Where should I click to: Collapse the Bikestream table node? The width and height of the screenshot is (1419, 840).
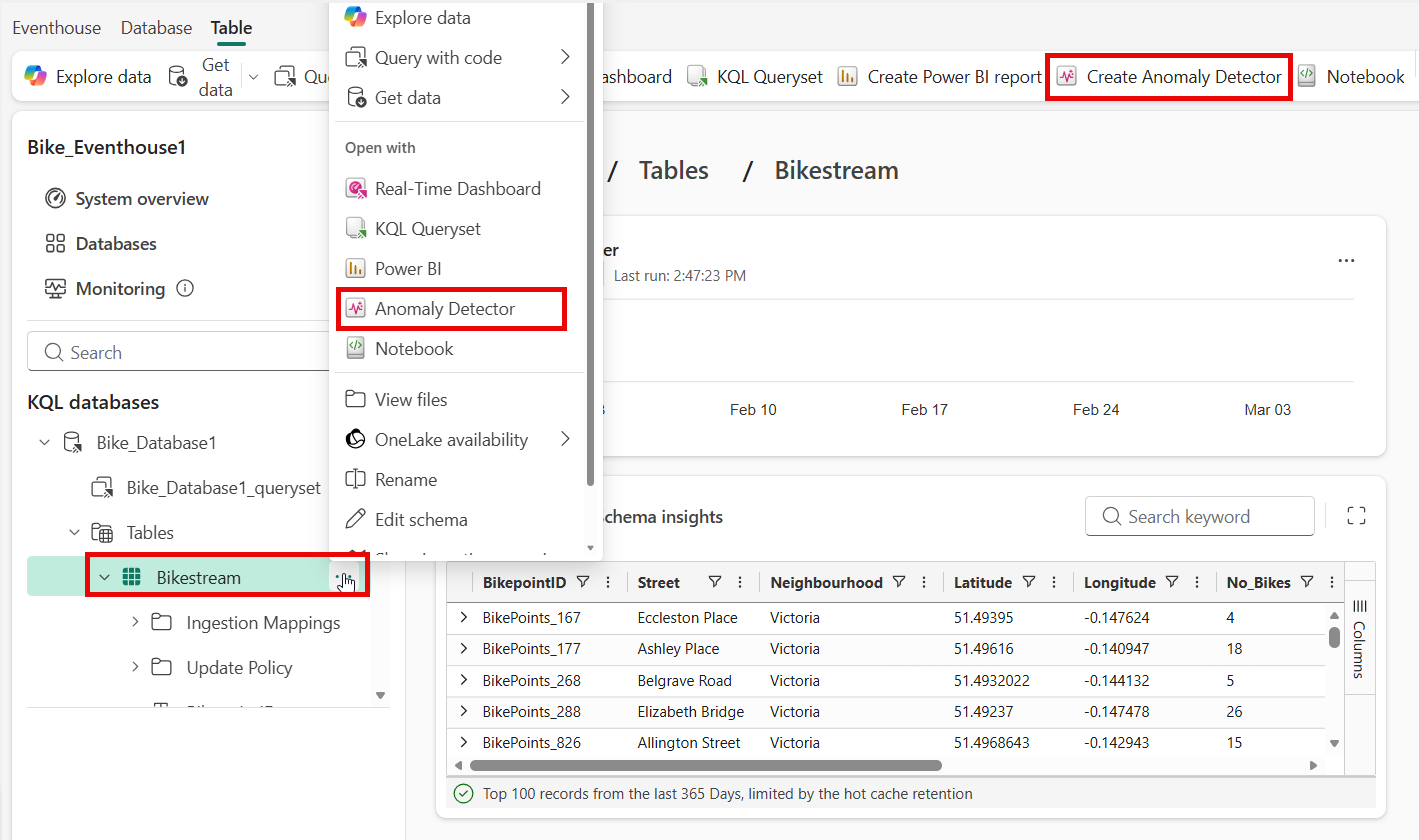(x=104, y=578)
